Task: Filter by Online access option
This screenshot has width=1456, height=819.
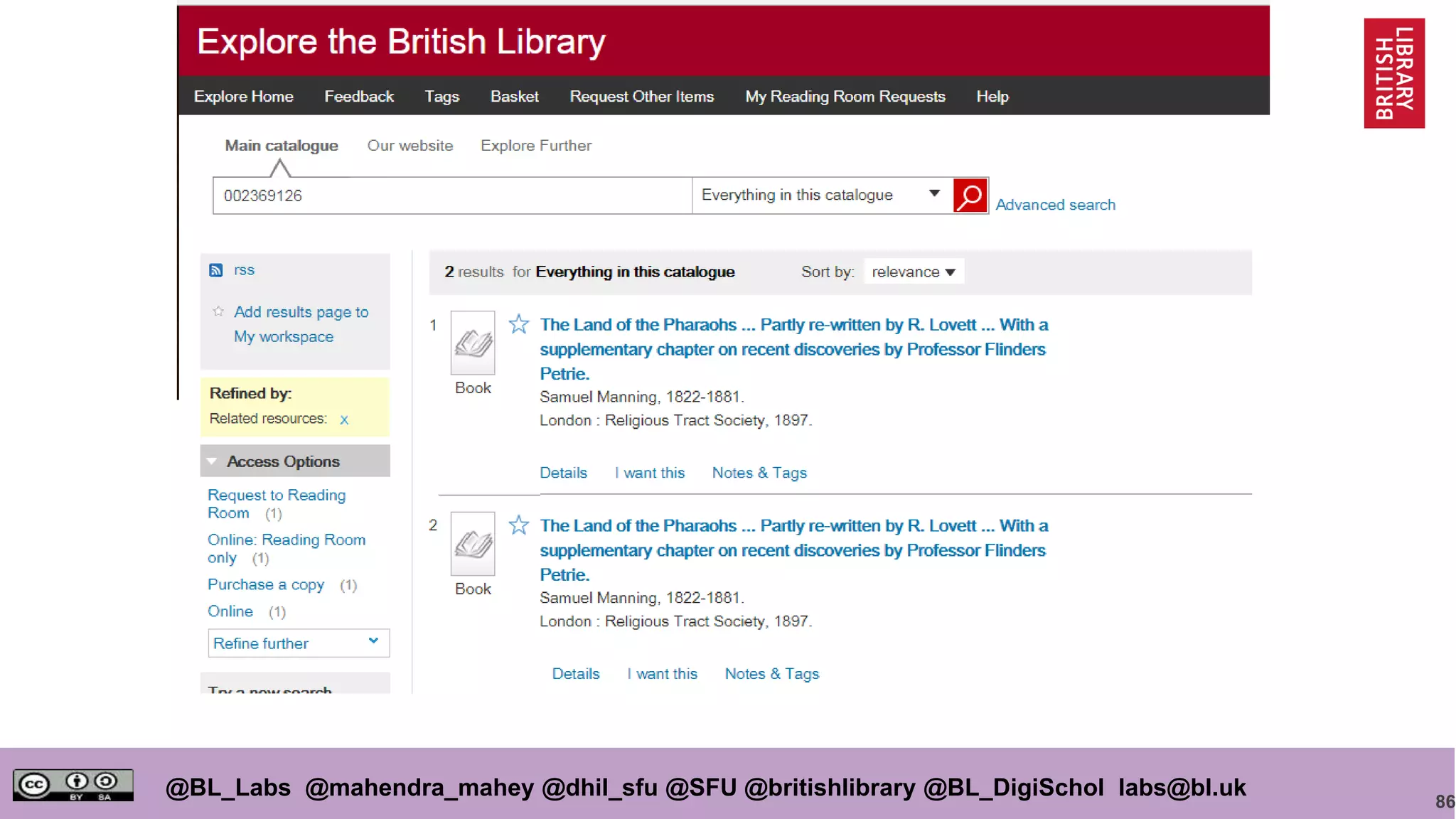Action: click(230, 611)
